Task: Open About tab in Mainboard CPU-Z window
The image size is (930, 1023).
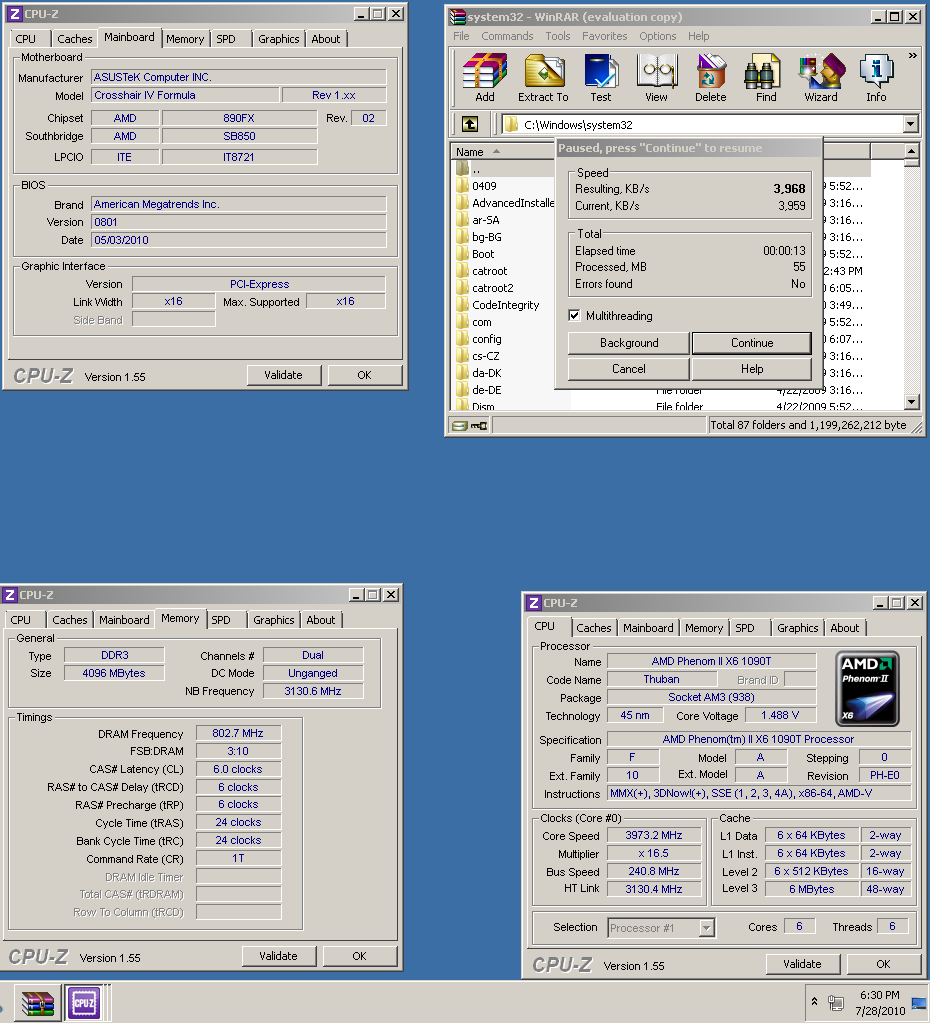Action: [x=326, y=39]
